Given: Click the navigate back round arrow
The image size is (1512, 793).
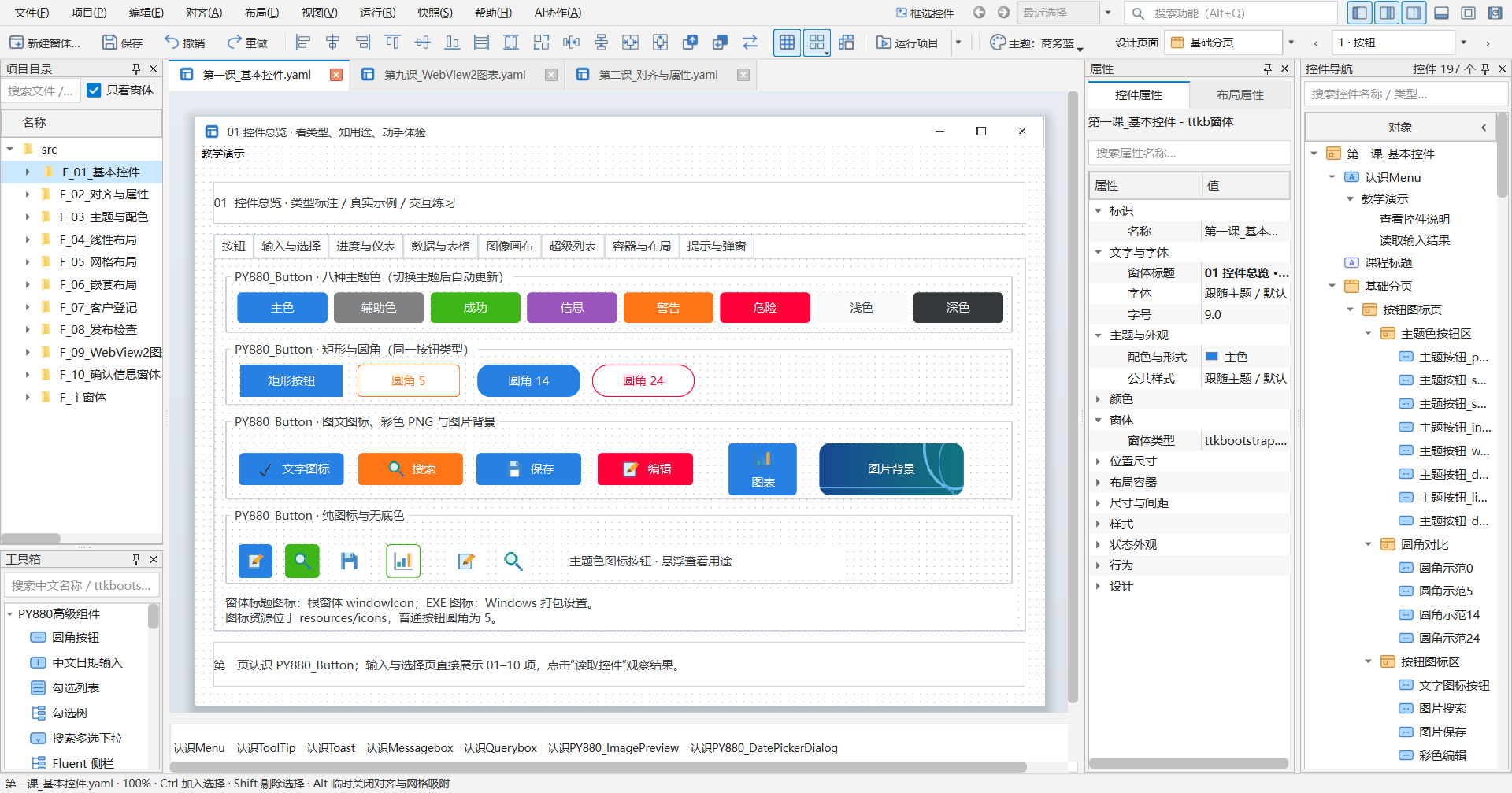Looking at the screenshot, I should pyautogui.click(x=979, y=13).
